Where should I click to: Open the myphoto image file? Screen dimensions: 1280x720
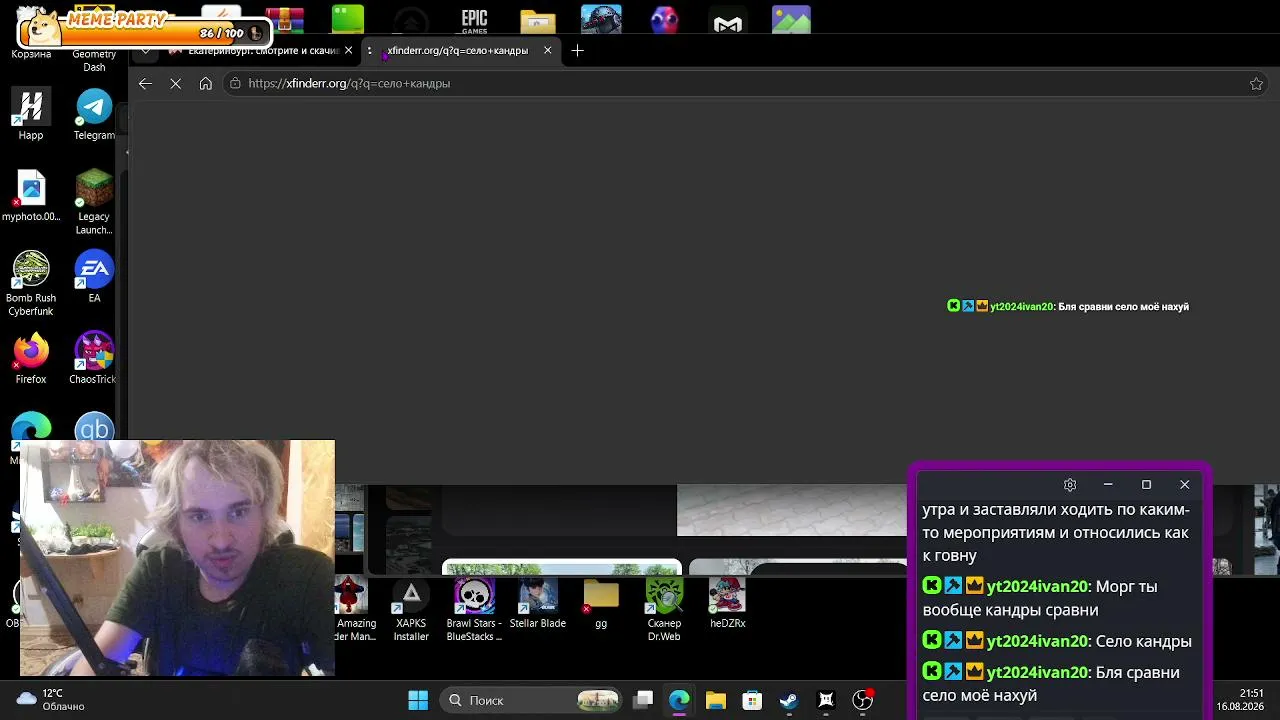(x=31, y=196)
